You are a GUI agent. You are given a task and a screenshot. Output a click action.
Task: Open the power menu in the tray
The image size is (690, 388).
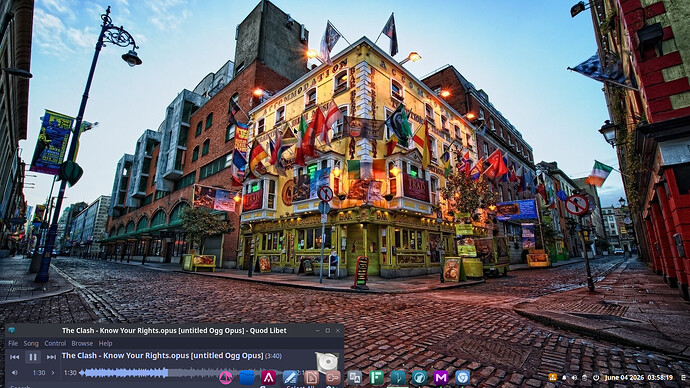(596, 377)
